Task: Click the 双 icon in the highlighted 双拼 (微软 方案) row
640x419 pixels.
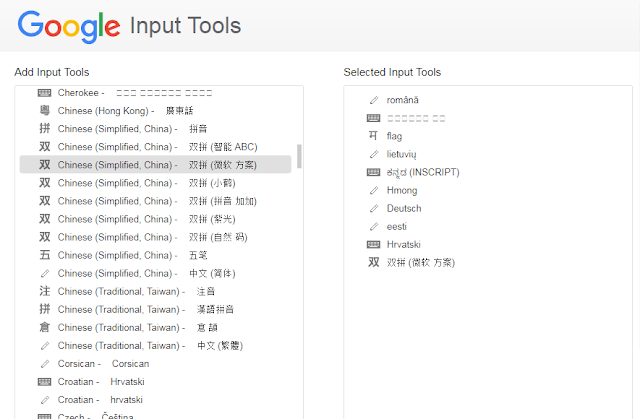Action: (x=44, y=165)
